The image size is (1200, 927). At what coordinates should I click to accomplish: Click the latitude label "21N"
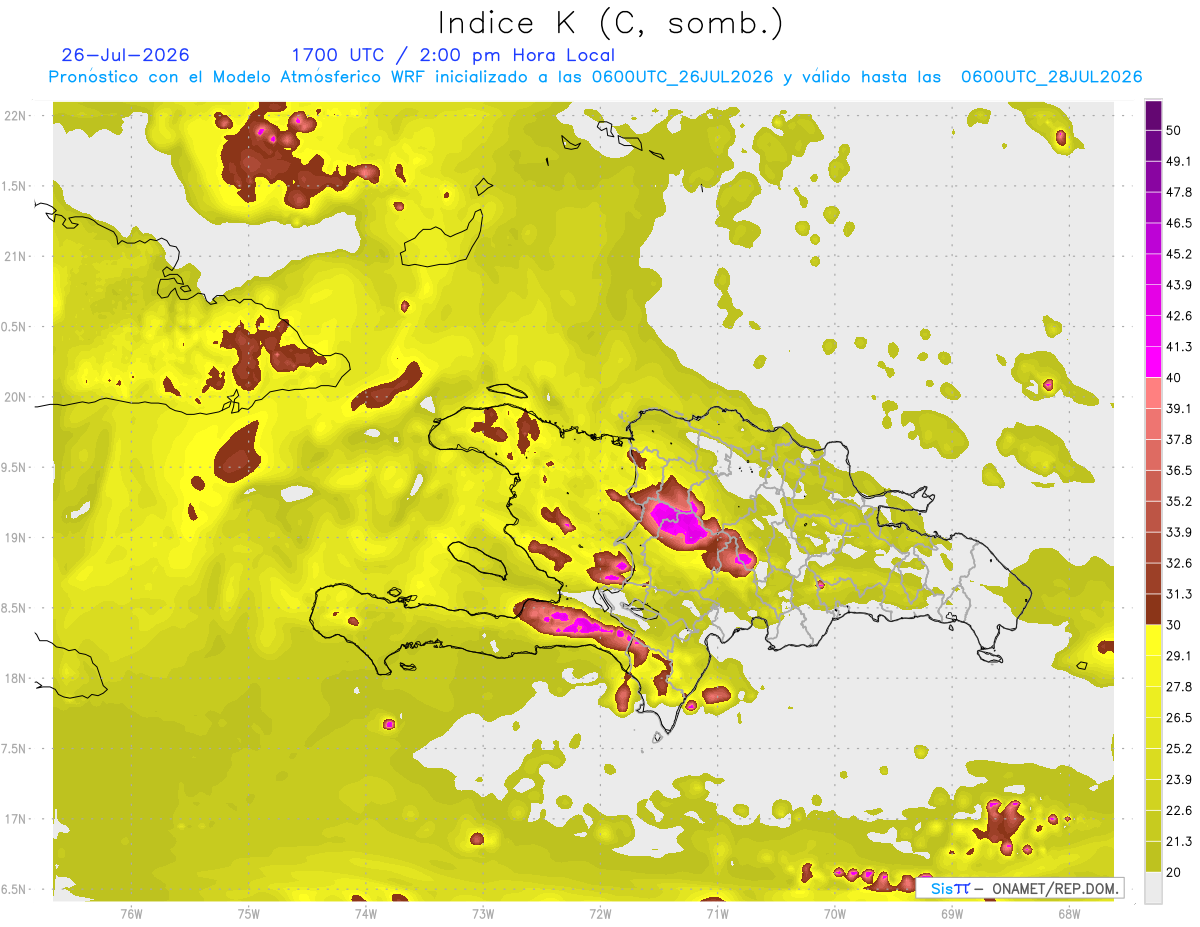coord(16,257)
